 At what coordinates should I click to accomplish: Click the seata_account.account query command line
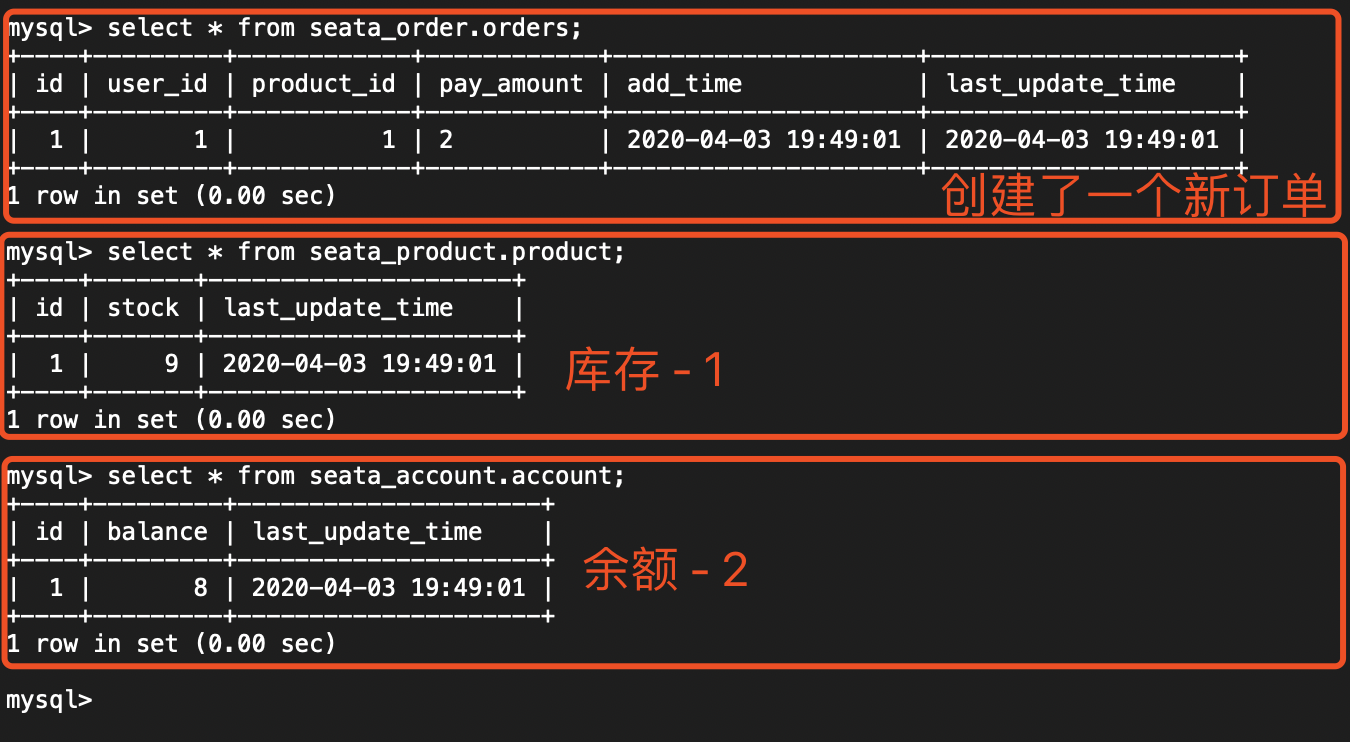tap(315, 476)
